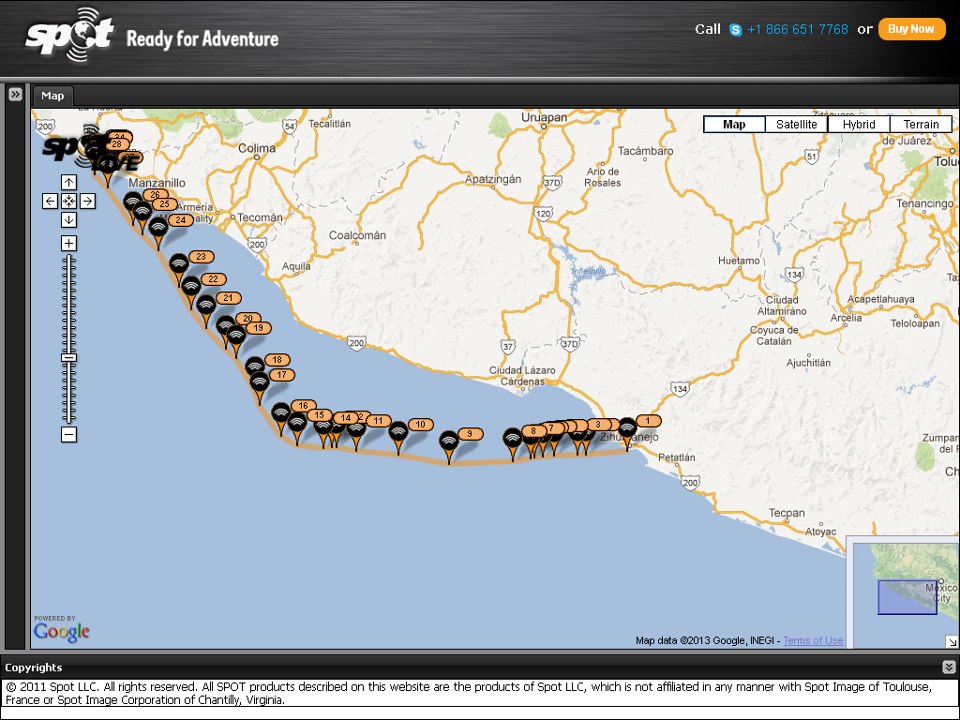Screen dimensions: 960x720
Task: Click the overview minimap thumbnail
Action: click(903, 590)
